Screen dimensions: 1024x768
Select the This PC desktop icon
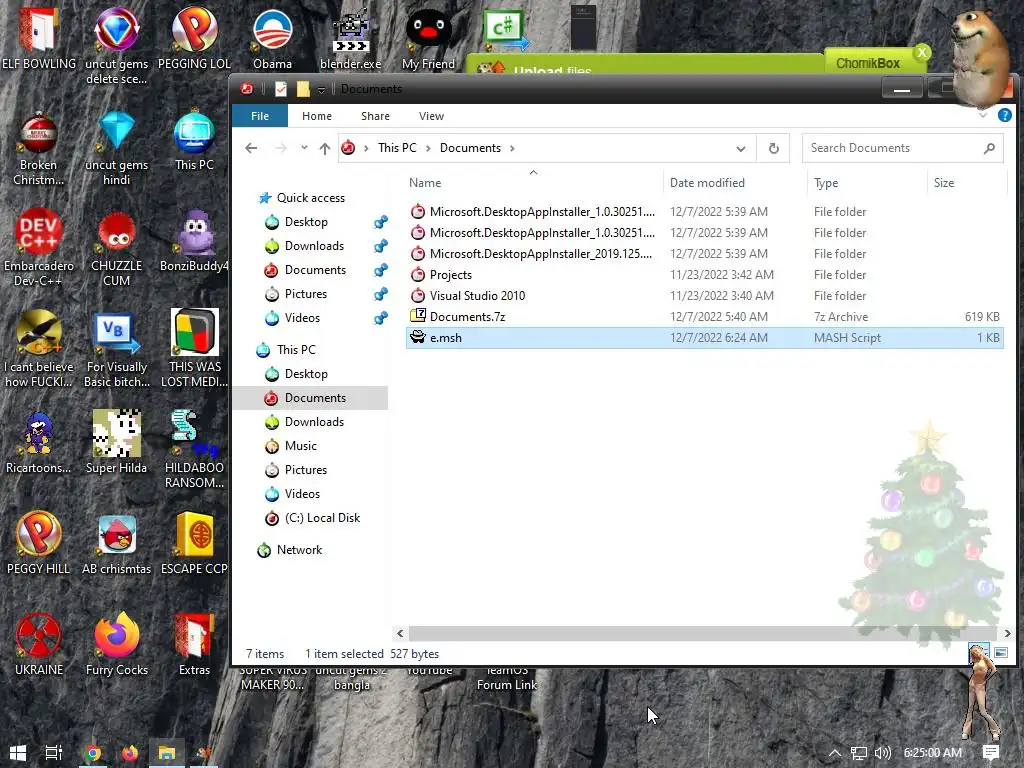[x=194, y=141]
